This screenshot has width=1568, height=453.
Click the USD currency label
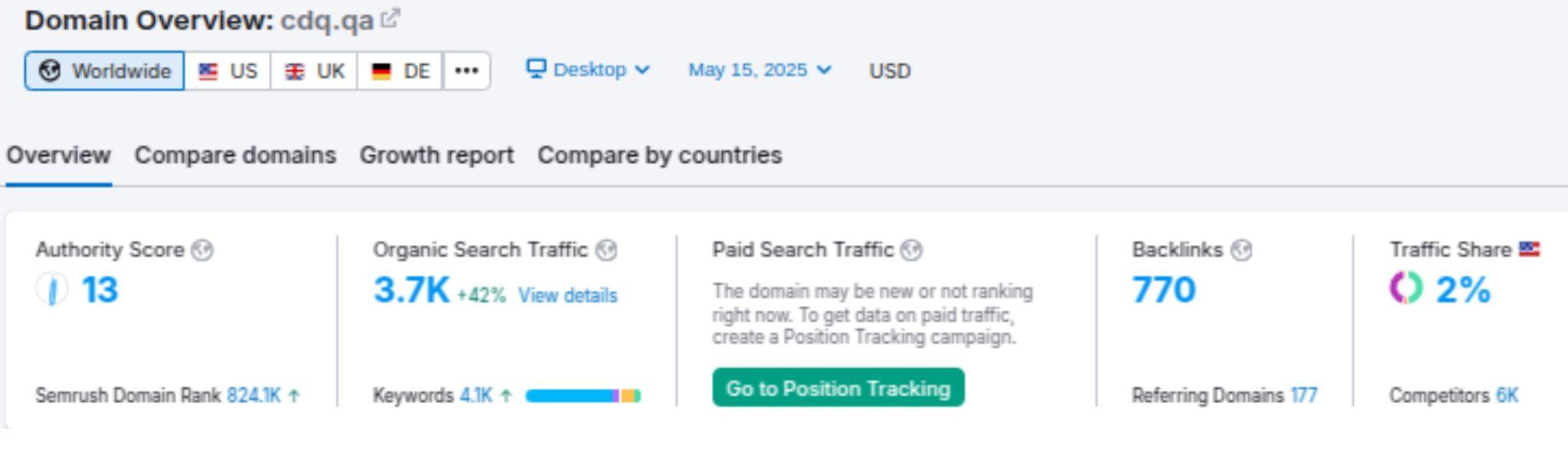pyautogui.click(x=890, y=71)
